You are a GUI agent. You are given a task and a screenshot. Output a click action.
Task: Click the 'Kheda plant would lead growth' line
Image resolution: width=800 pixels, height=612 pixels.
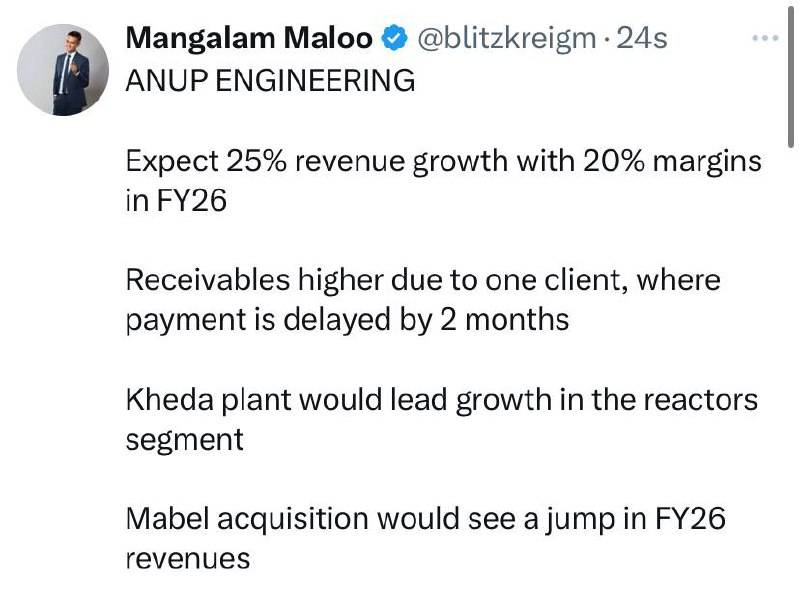(442, 400)
